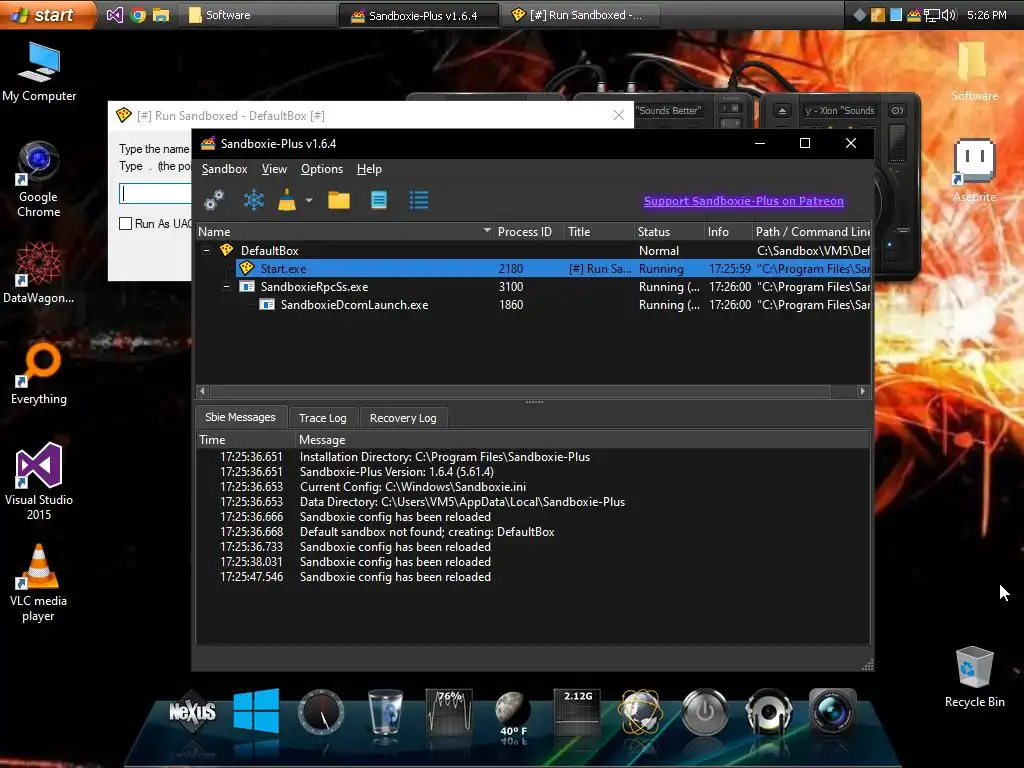Screen dimensions: 1024x768
Task: Open Everything search desktop icon
Action: pyautogui.click(x=39, y=374)
